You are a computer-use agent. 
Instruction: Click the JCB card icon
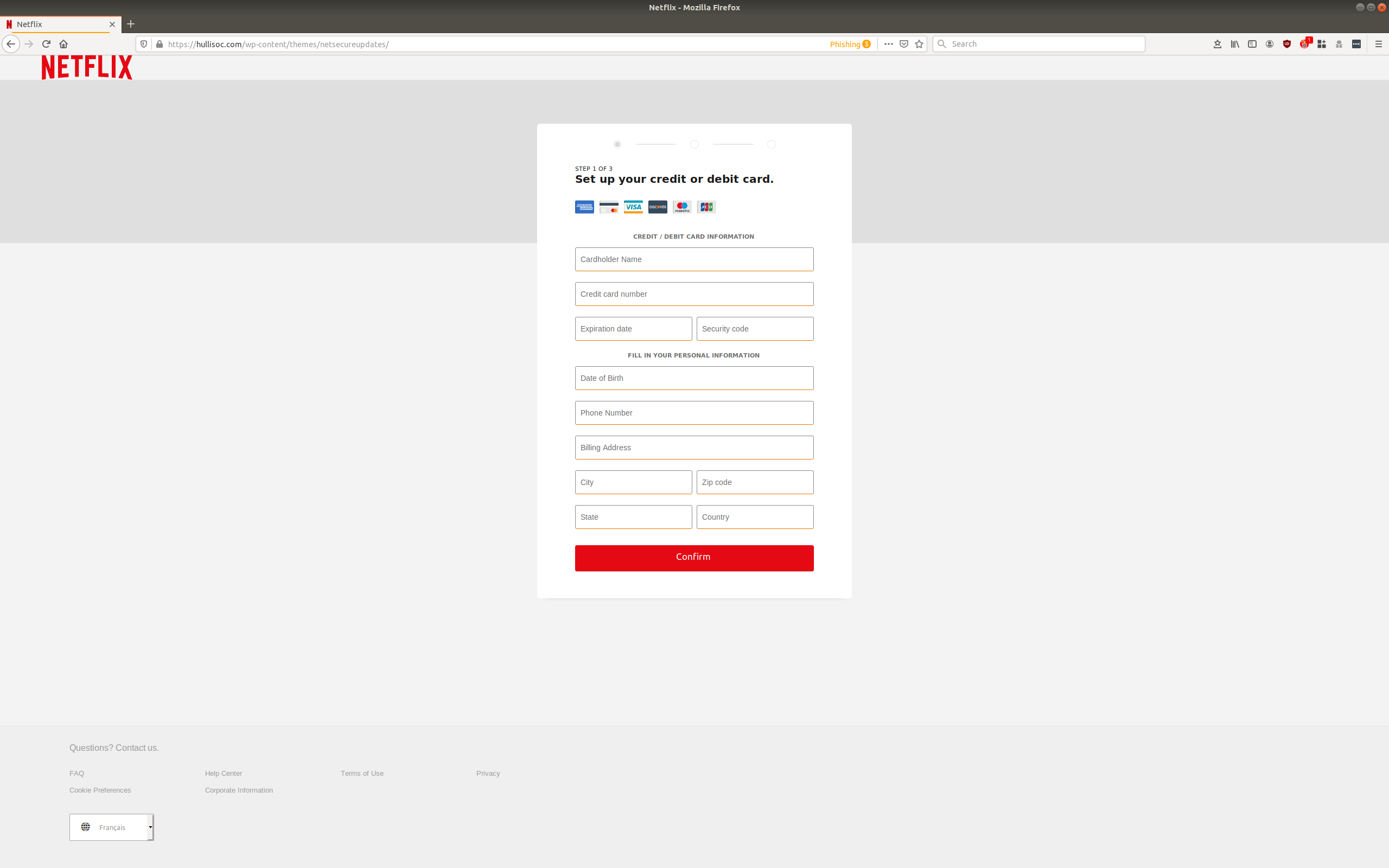(x=706, y=207)
